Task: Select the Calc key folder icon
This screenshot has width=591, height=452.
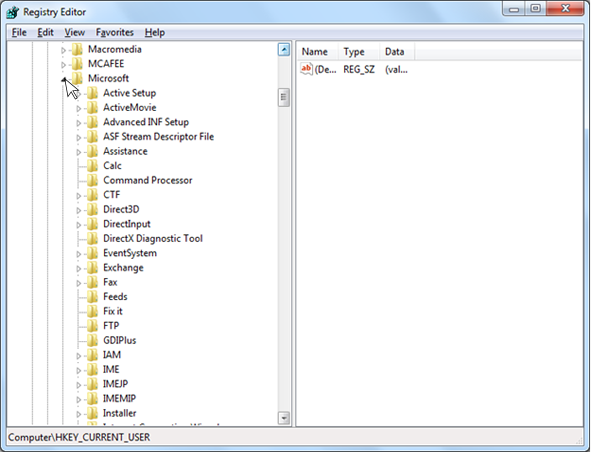Action: click(92, 165)
